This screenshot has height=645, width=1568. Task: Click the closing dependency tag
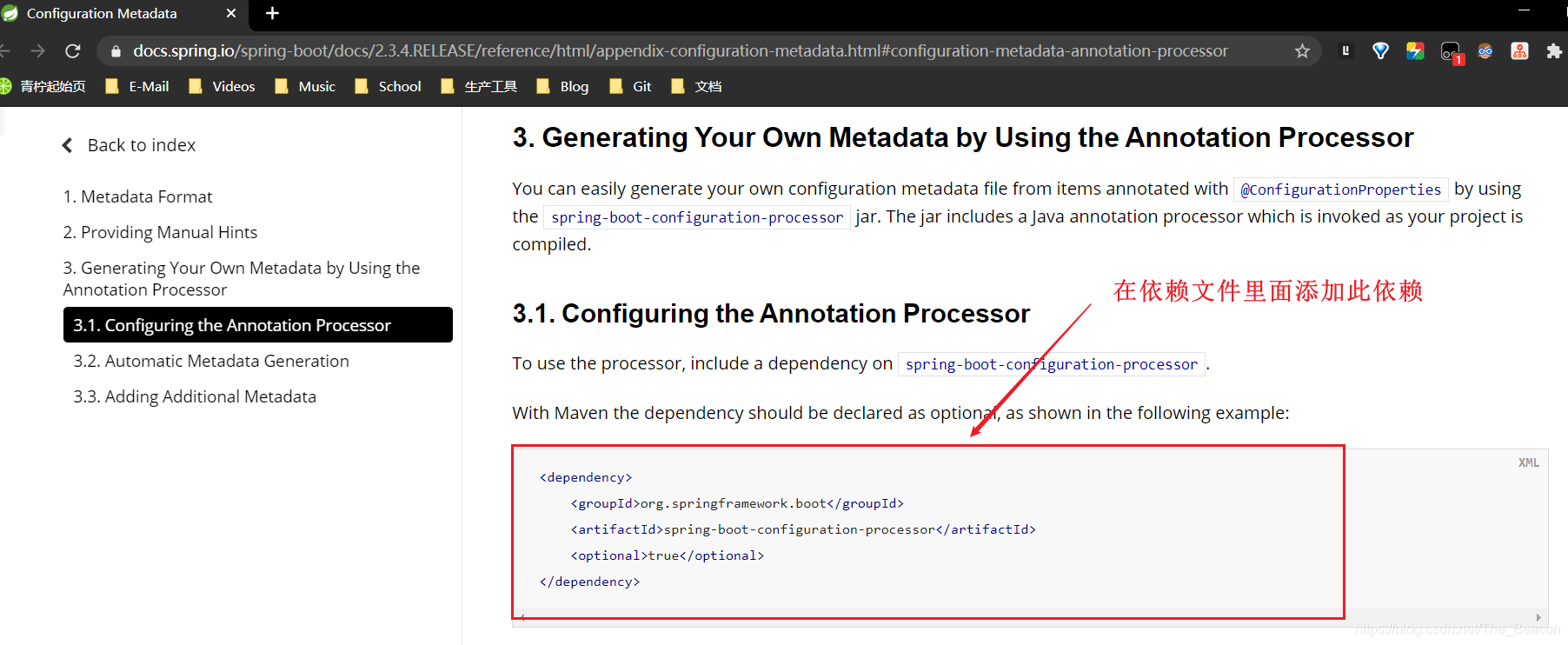click(x=589, y=582)
